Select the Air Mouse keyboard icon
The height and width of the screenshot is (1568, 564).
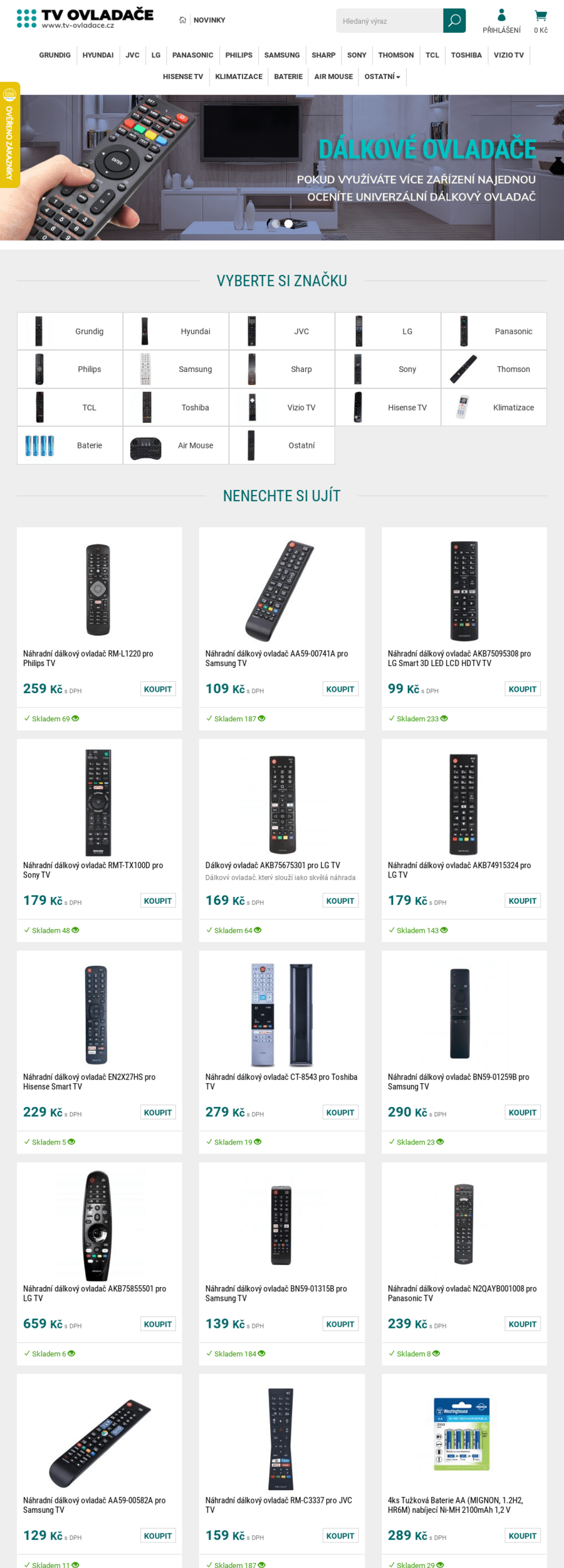(x=145, y=446)
